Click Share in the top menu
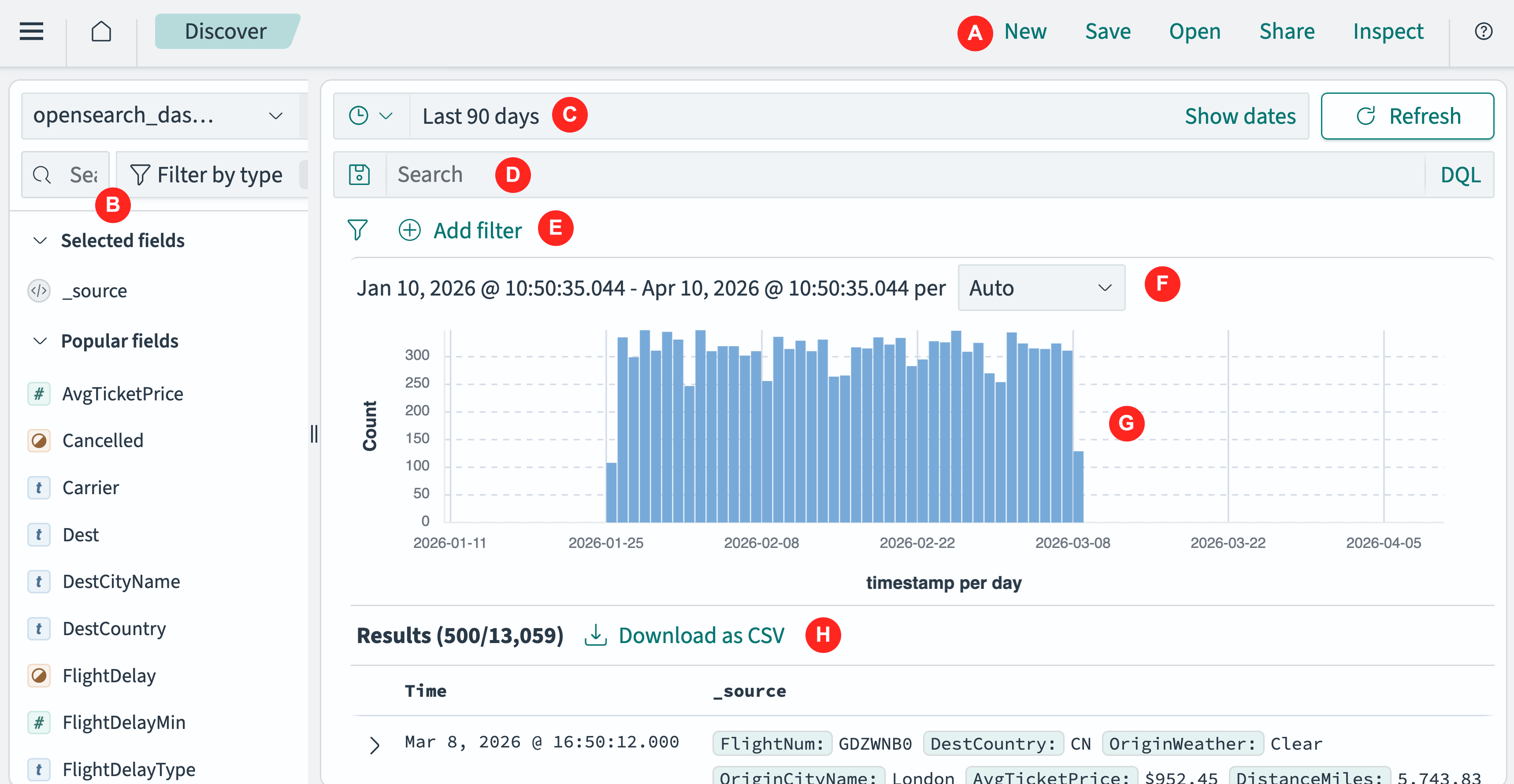The image size is (1514, 784). [x=1287, y=31]
